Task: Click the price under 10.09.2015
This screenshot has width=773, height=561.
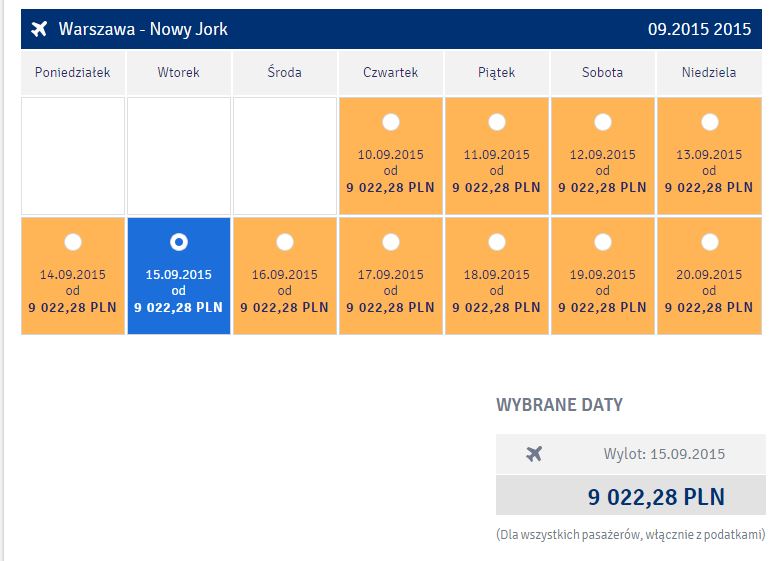Action: tap(390, 187)
